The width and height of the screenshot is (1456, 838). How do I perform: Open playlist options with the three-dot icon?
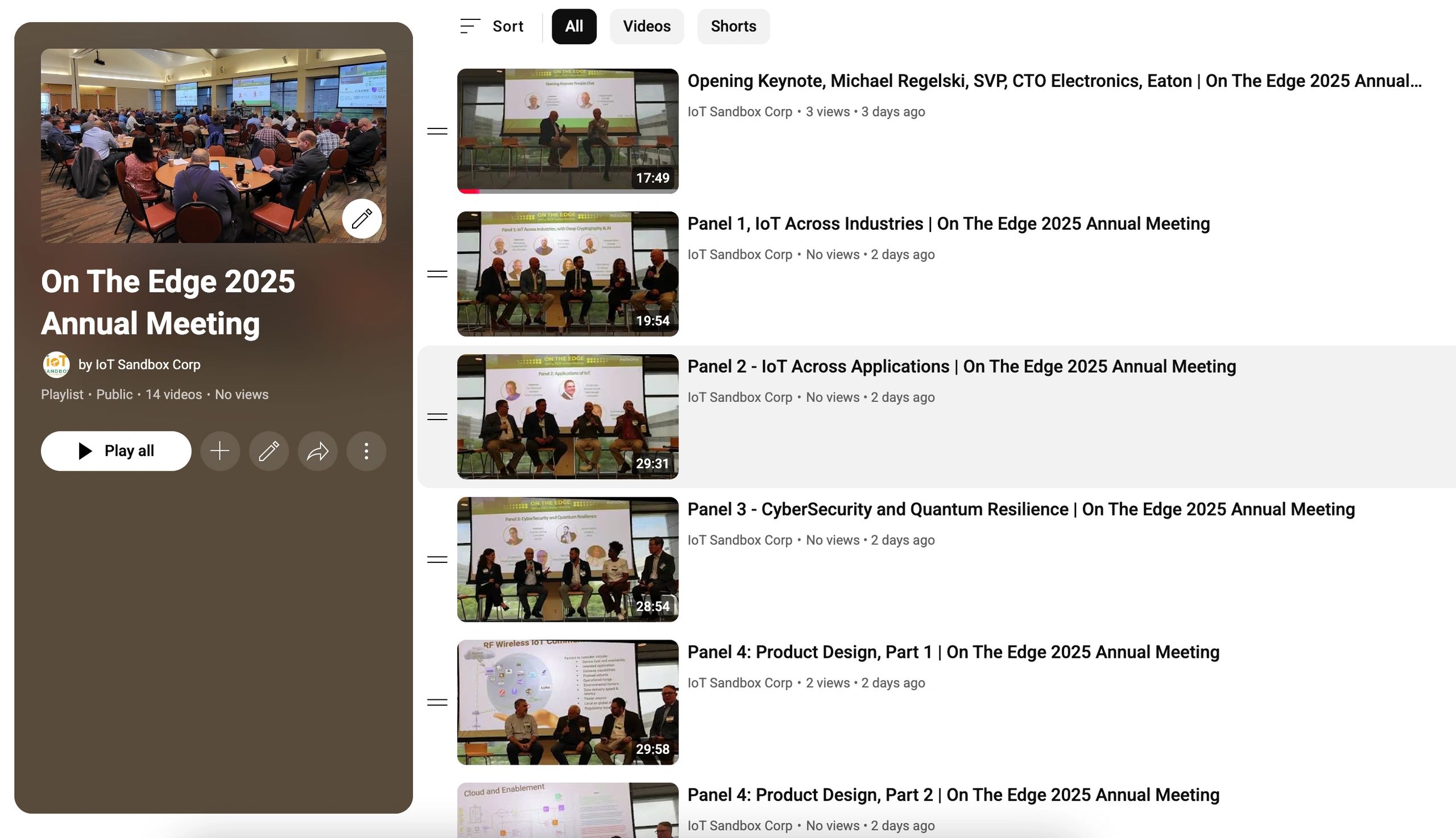tap(366, 451)
